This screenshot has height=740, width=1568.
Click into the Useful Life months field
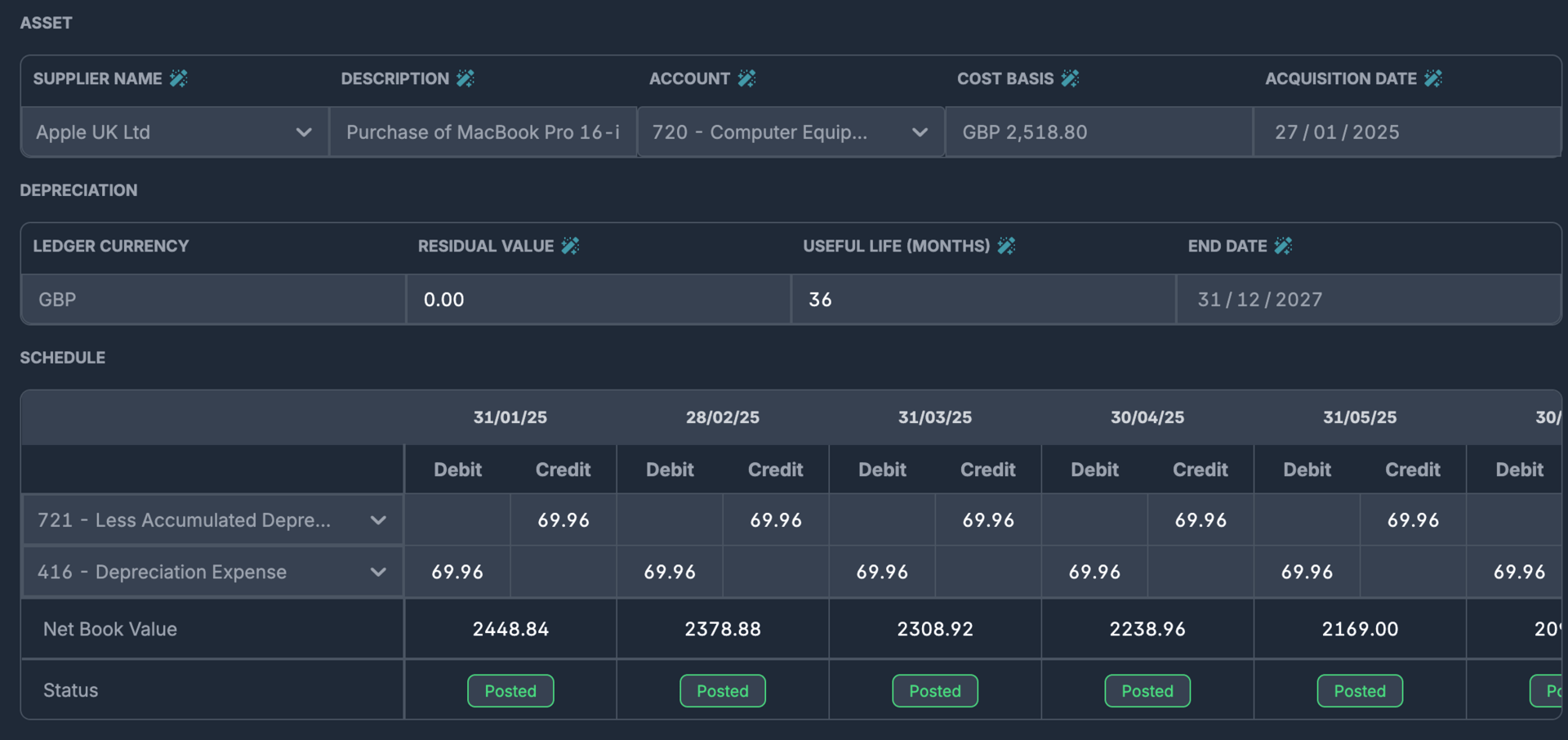[x=982, y=300]
